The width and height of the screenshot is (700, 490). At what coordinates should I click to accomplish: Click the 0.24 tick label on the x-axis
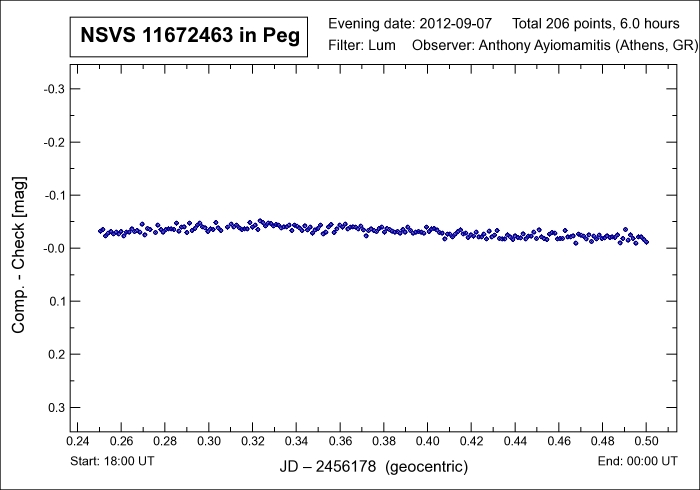tap(77, 441)
